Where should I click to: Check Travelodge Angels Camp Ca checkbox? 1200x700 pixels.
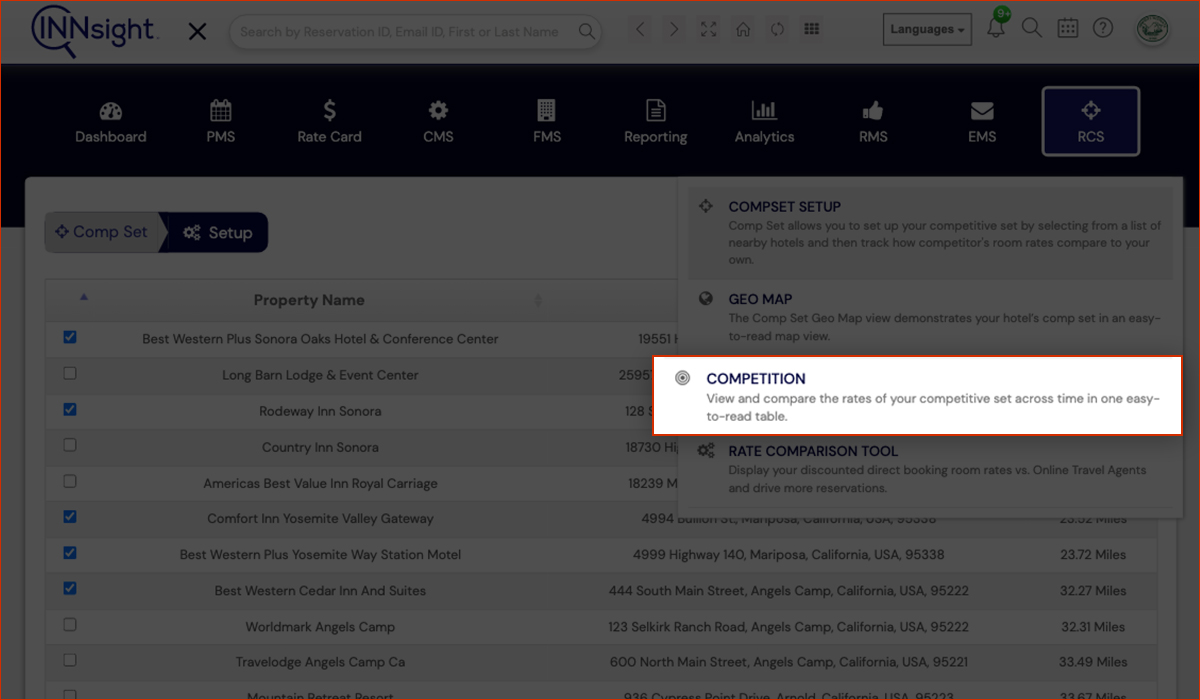(70, 660)
